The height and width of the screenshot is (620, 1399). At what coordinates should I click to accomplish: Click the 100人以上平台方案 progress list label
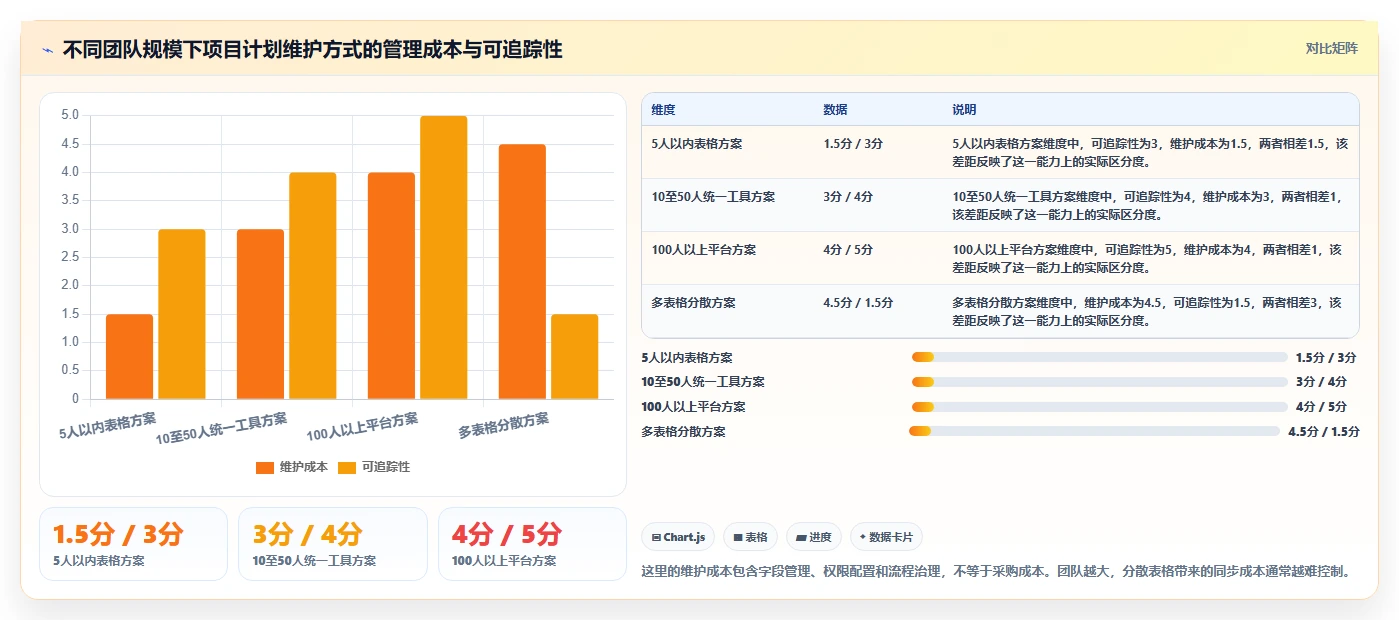(693, 407)
